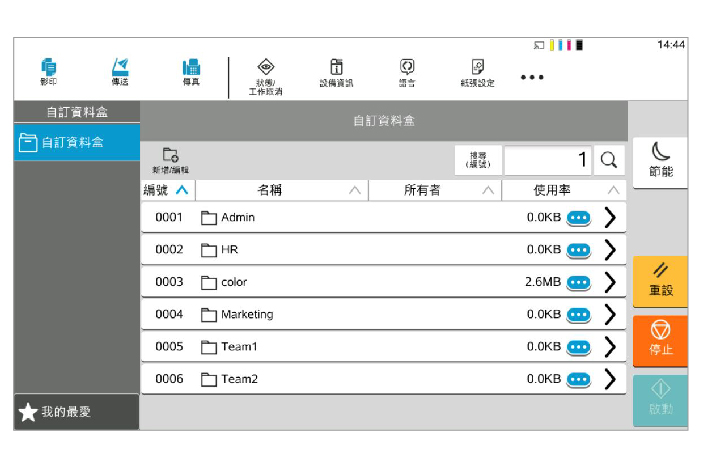The width and height of the screenshot is (701, 467).
Task: Click box number 0003
Action: [x=169, y=282]
